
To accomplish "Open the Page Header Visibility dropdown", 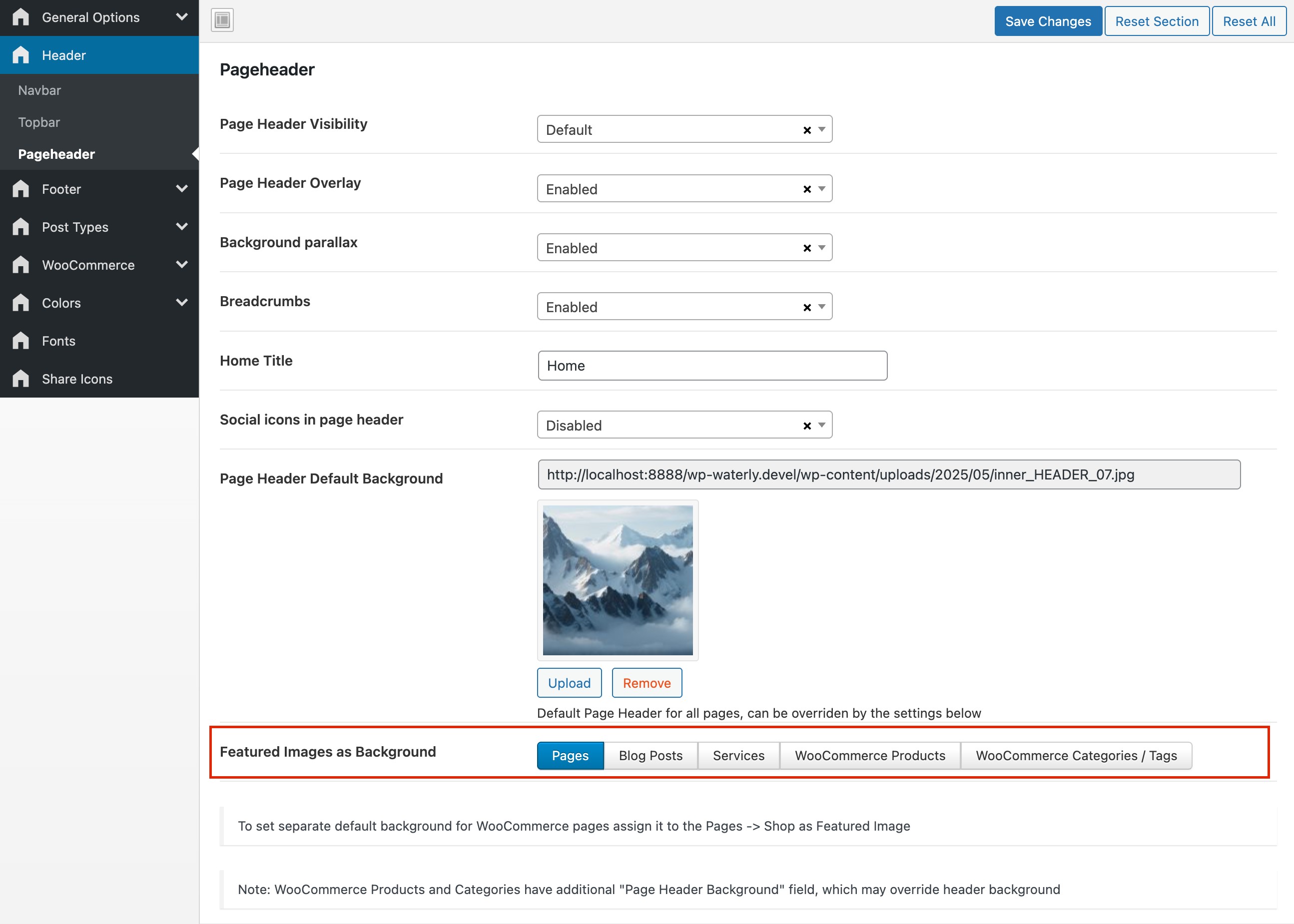I will point(684,129).
